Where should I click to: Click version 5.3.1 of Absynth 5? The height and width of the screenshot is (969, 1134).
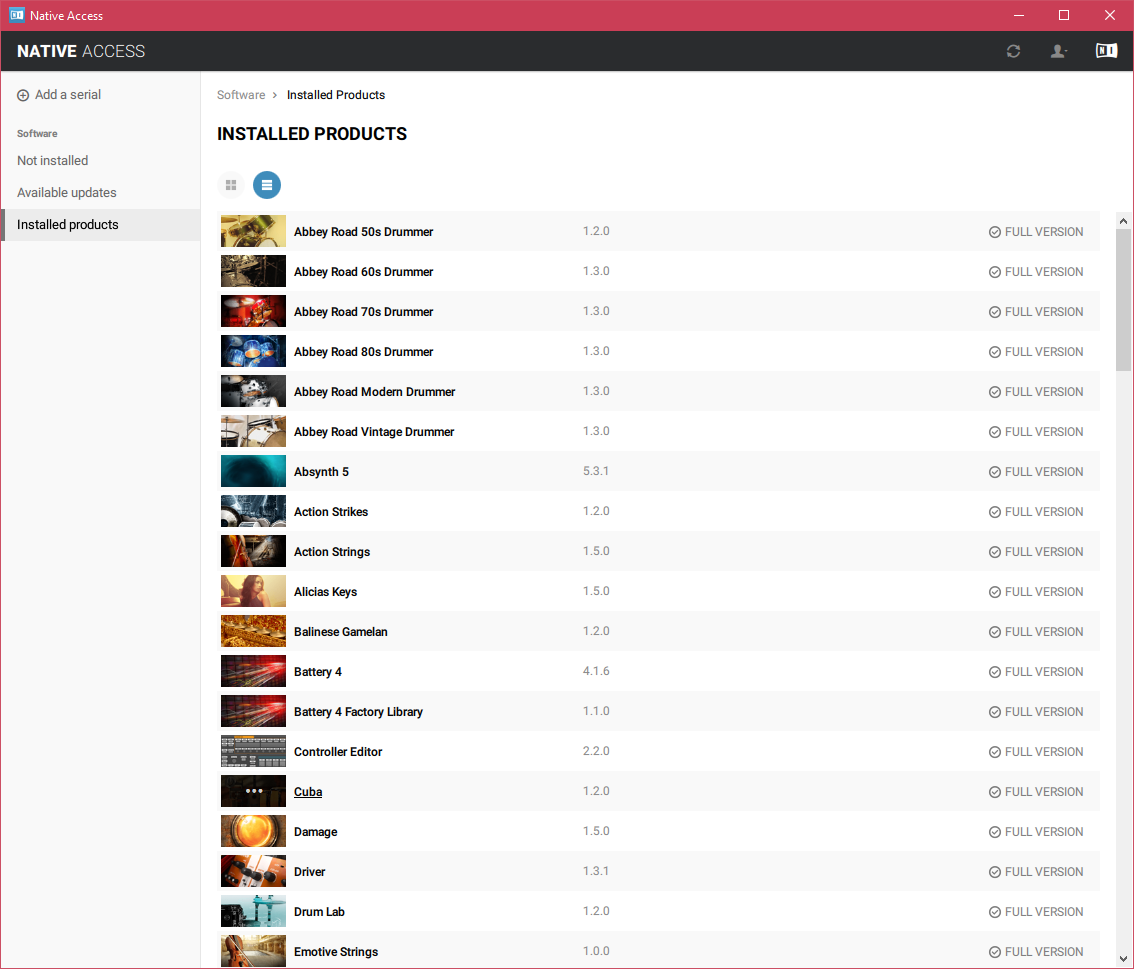point(596,471)
